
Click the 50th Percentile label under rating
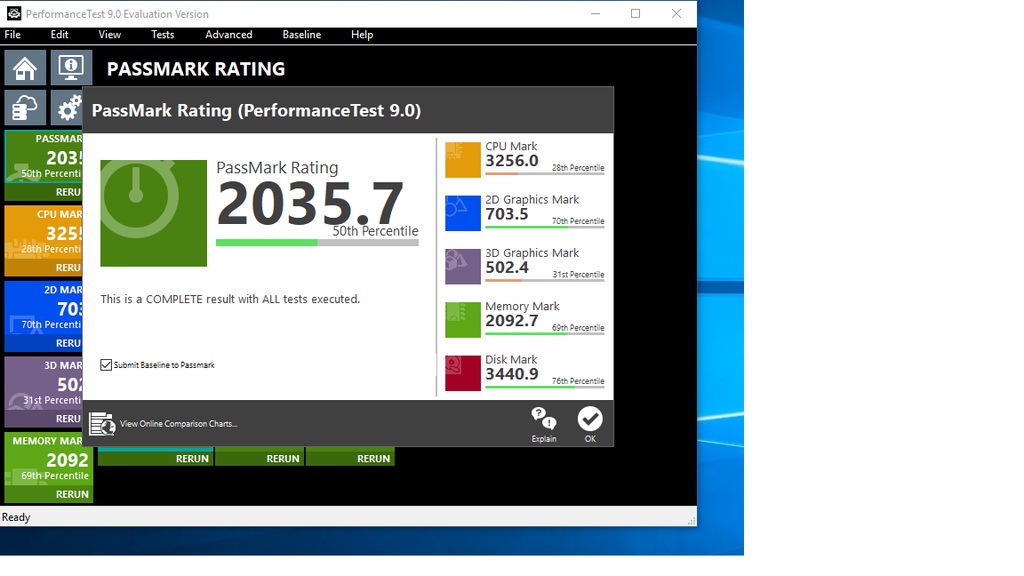[376, 231]
